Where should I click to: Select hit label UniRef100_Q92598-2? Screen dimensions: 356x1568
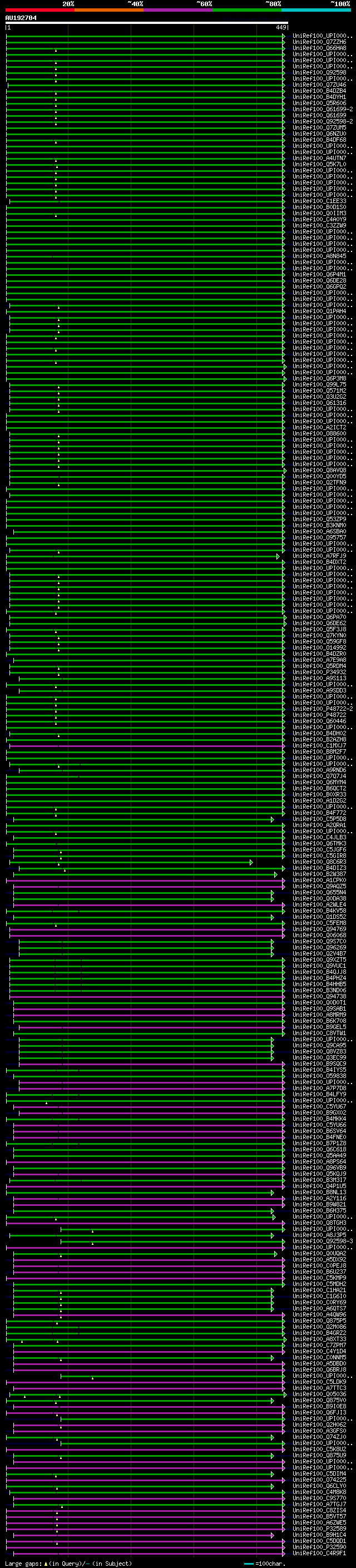click(x=323, y=122)
